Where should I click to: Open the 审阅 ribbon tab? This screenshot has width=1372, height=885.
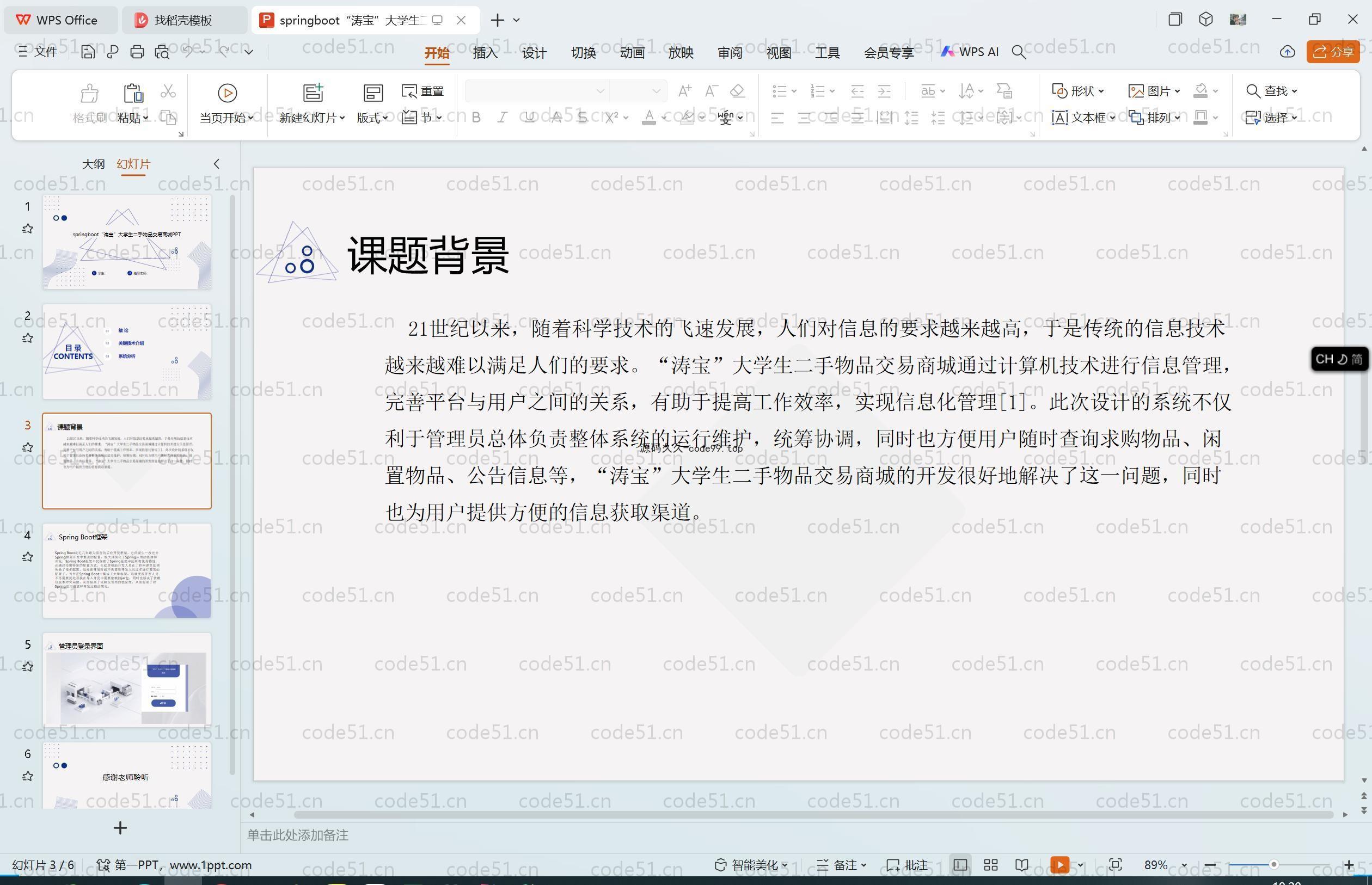(730, 52)
